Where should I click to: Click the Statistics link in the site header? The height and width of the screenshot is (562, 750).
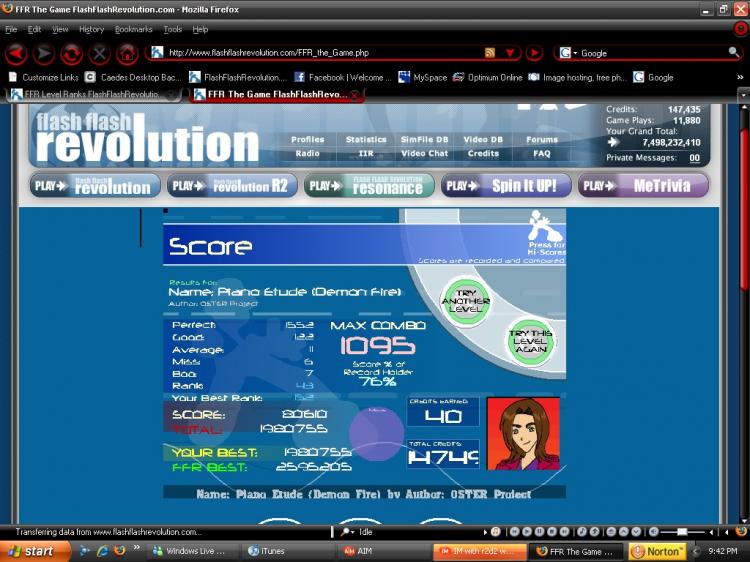point(366,140)
